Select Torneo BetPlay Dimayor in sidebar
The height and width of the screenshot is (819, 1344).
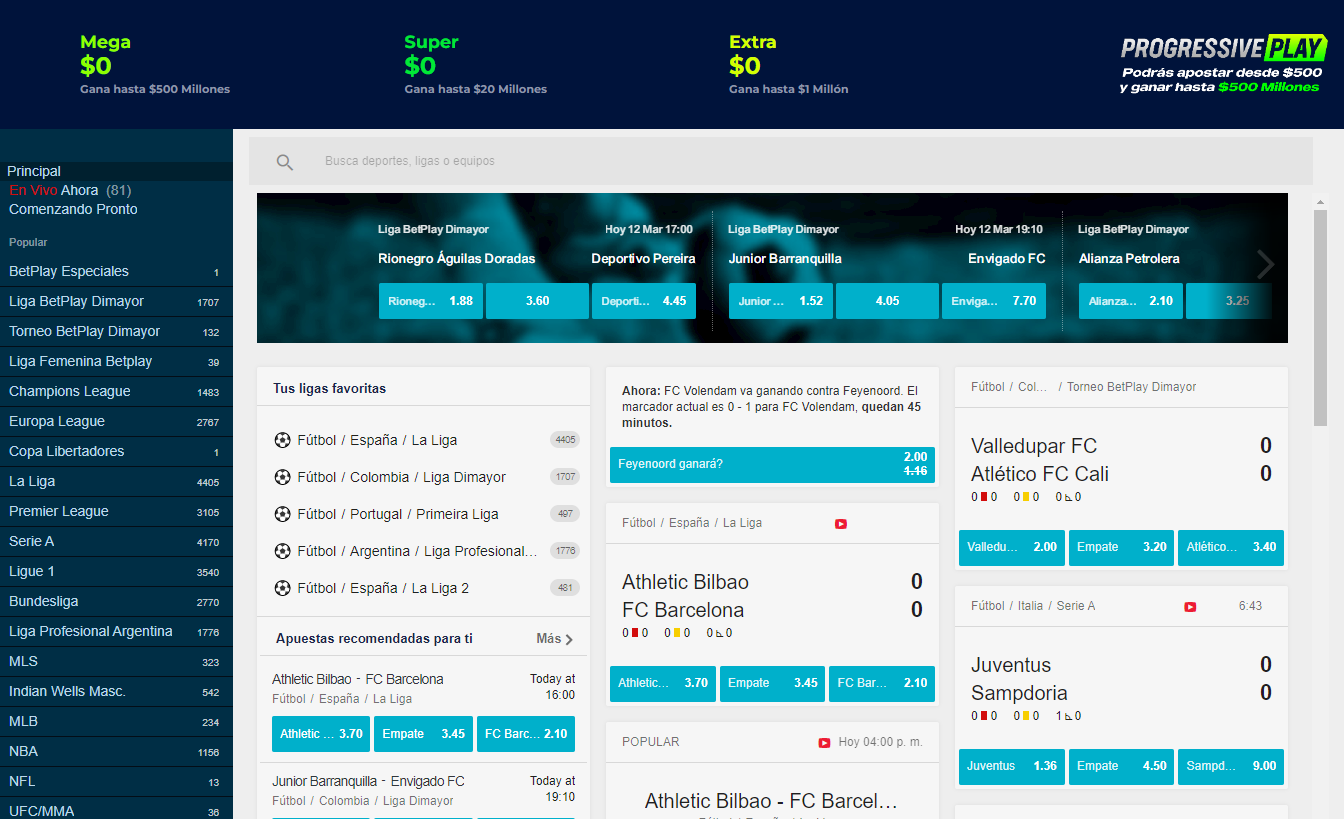pos(116,331)
